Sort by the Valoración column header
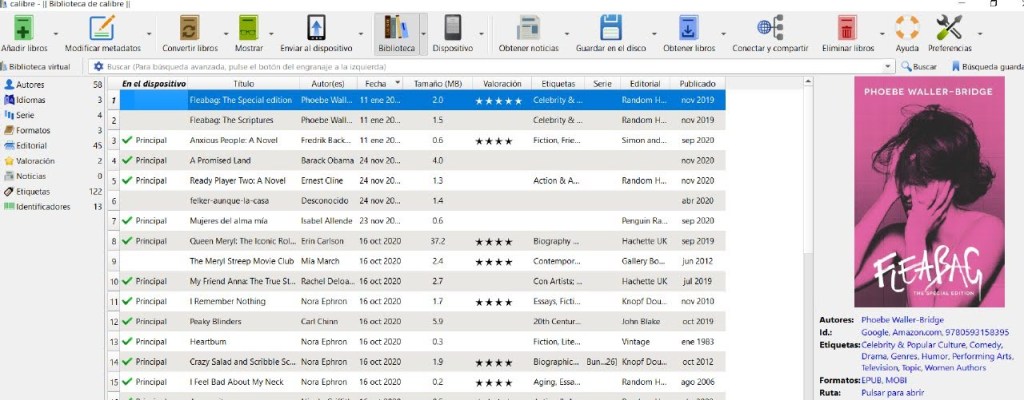 click(x=500, y=84)
